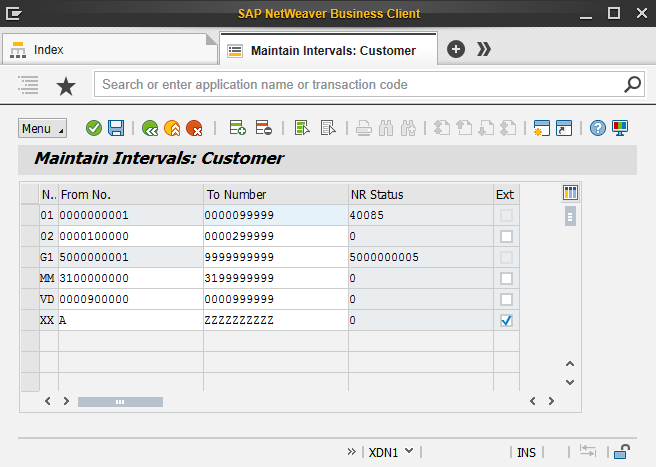This screenshot has height=467, width=656.
Task: Select row selector for interval XX
Action: (x=30, y=320)
